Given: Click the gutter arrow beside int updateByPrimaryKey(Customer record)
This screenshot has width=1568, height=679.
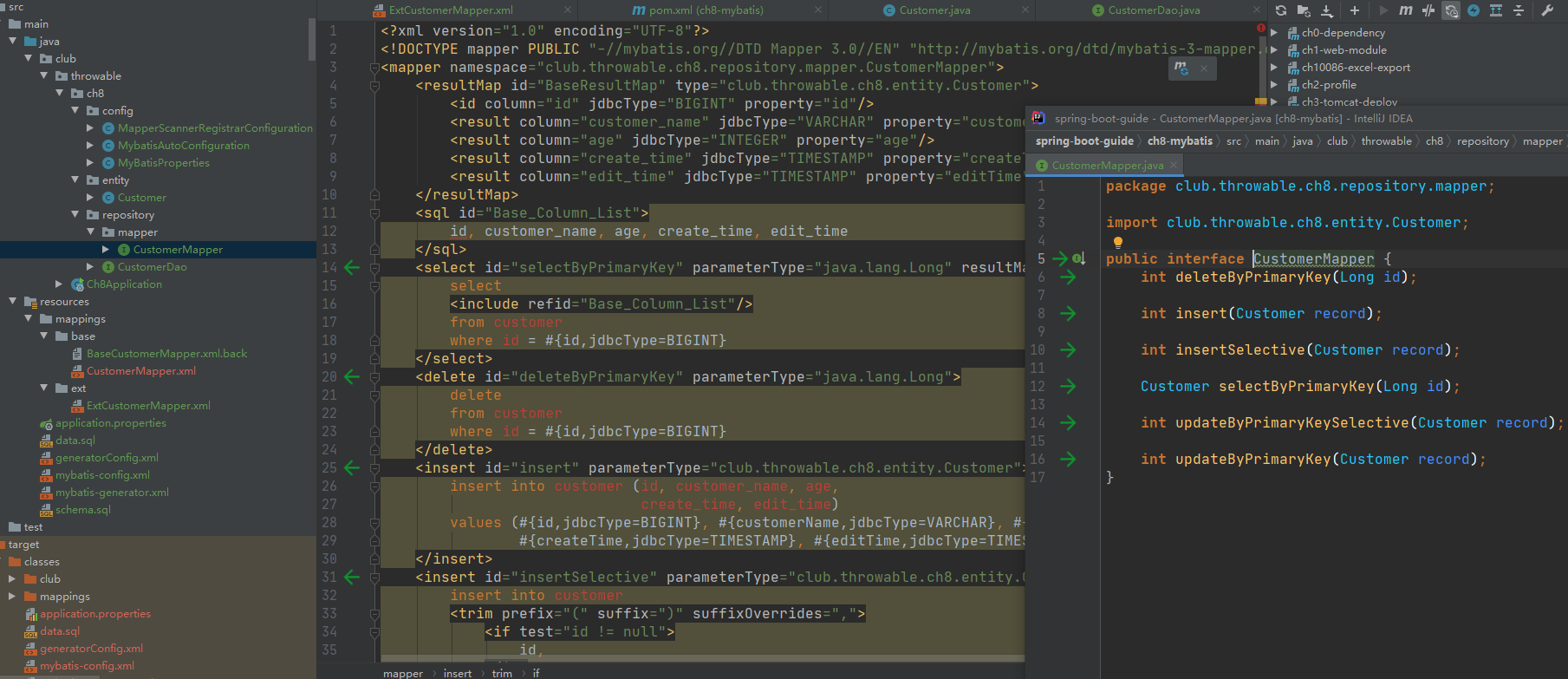Looking at the screenshot, I should tap(1068, 459).
